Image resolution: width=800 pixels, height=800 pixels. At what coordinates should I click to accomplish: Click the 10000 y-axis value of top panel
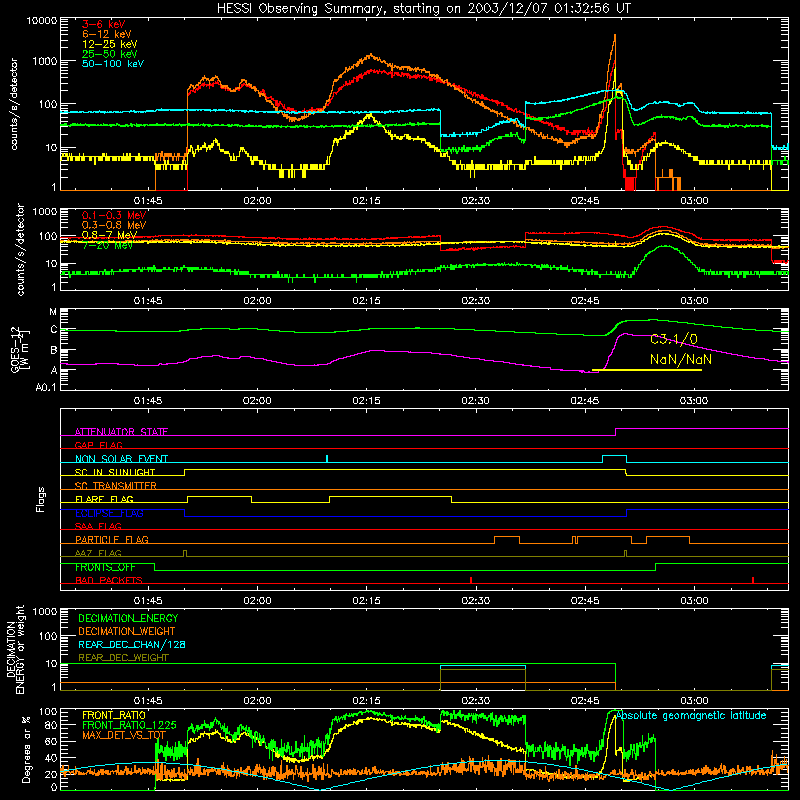click(x=42, y=20)
